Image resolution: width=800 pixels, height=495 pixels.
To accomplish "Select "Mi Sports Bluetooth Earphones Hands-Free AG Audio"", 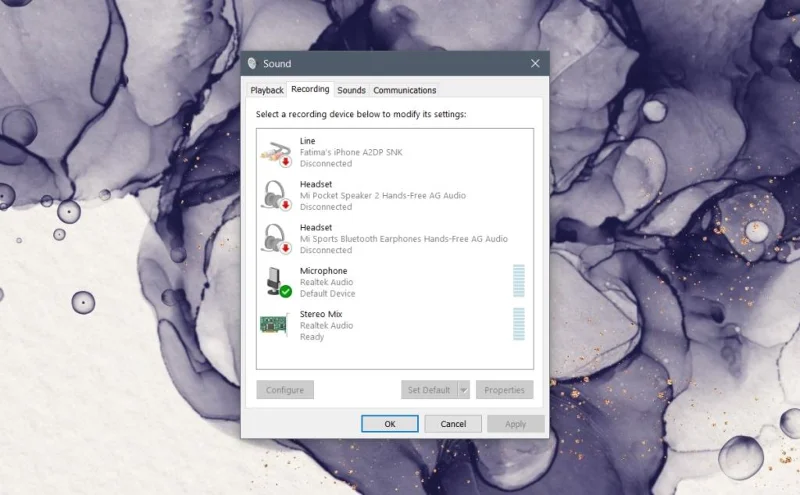I will (x=404, y=239).
